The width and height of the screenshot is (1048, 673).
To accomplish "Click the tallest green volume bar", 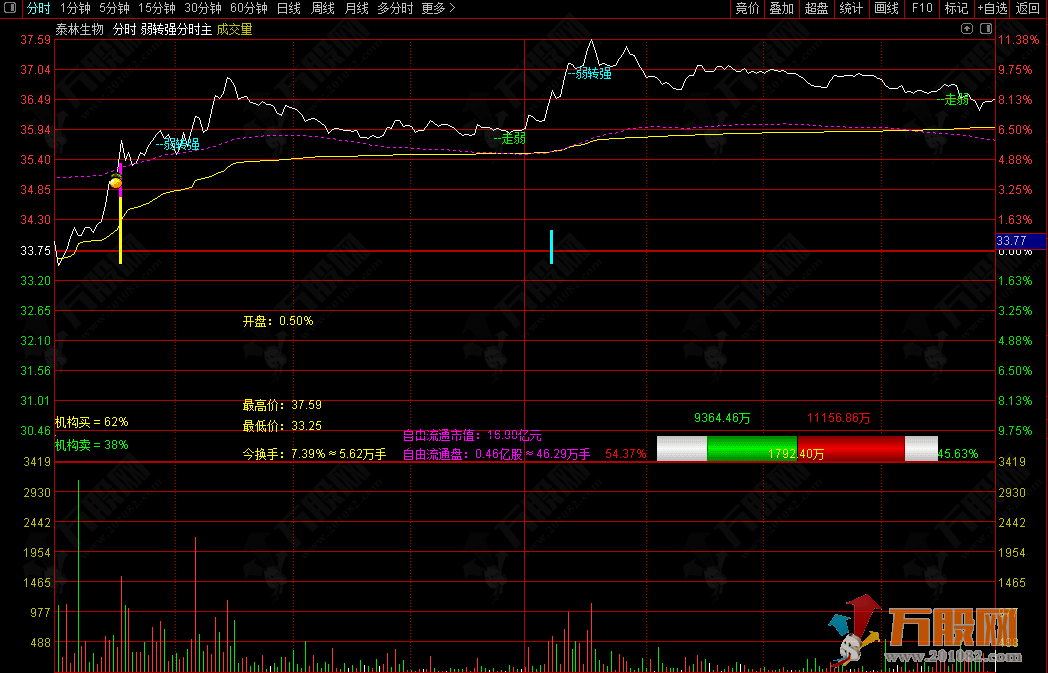I will coord(78,575).
